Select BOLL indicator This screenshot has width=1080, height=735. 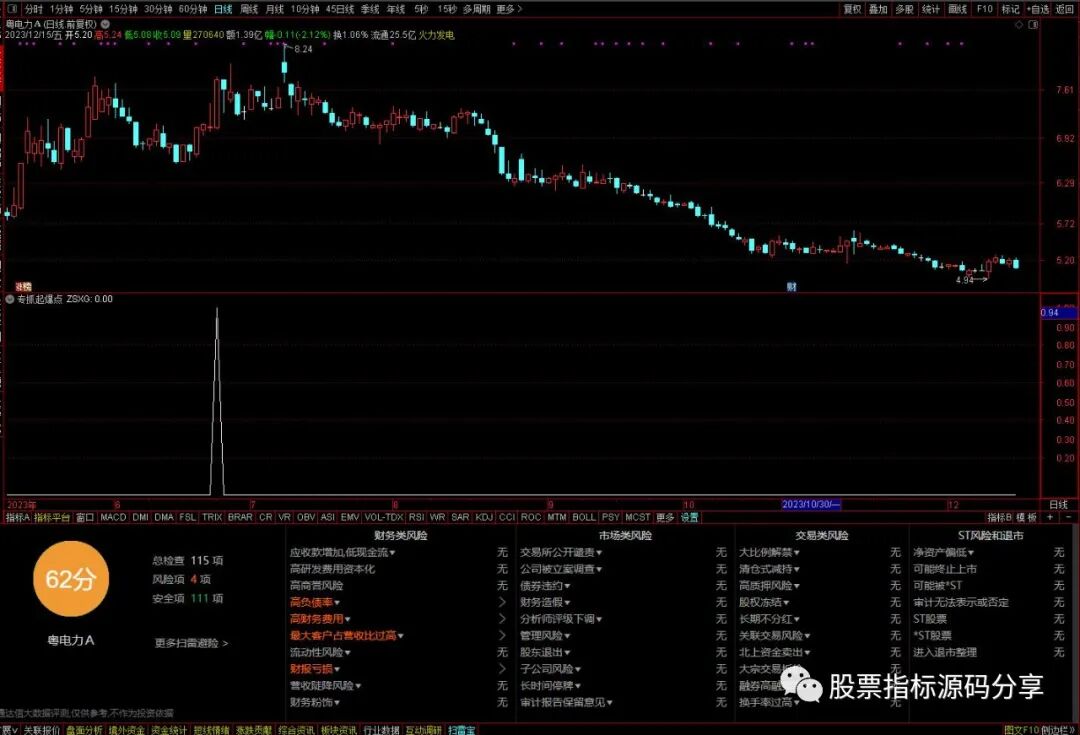[583, 517]
